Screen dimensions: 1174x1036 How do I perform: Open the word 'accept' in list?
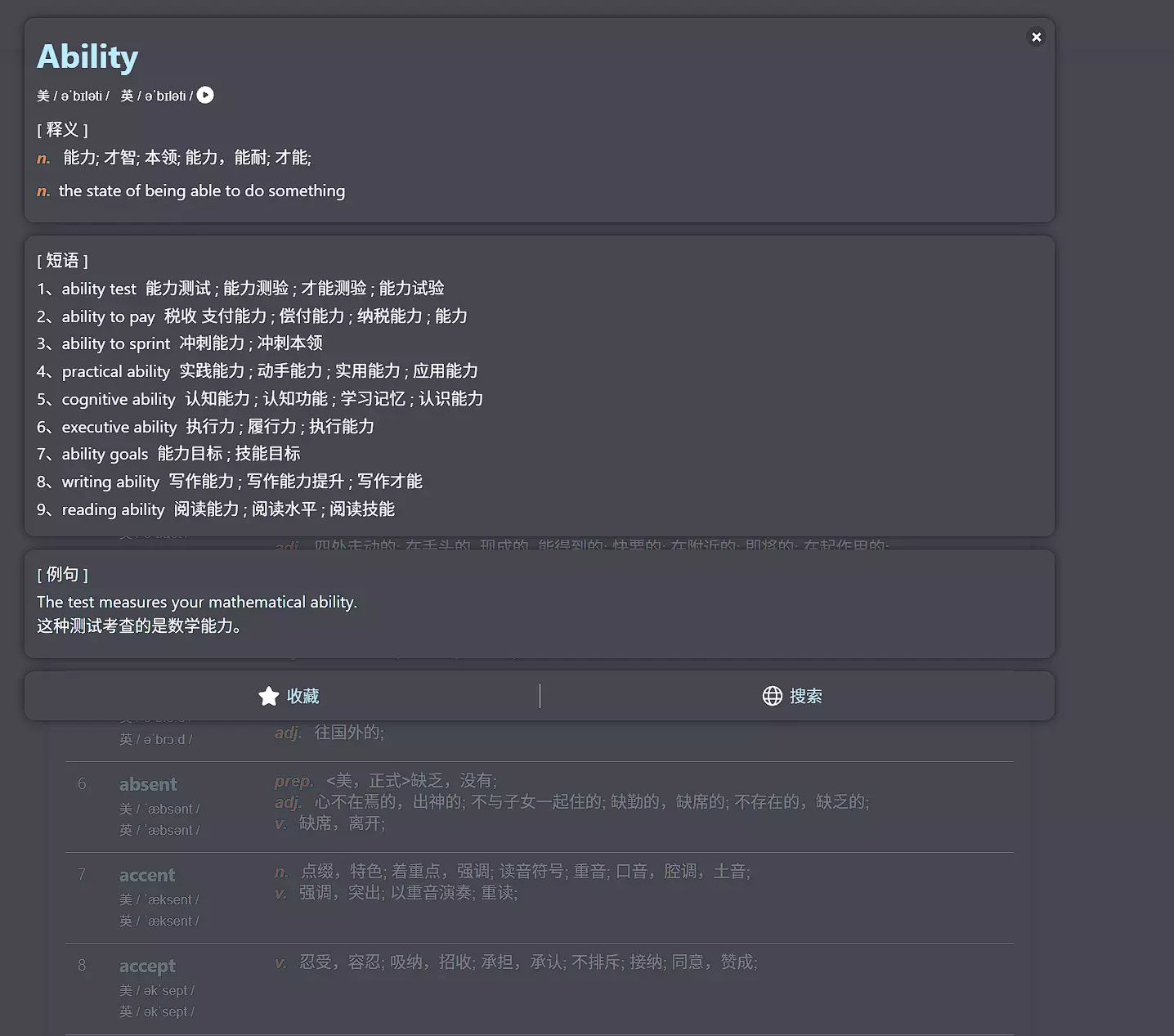[x=147, y=966]
